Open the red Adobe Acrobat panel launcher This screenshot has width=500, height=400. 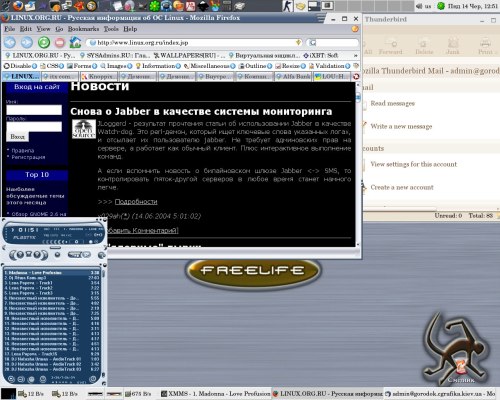click(190, 6)
